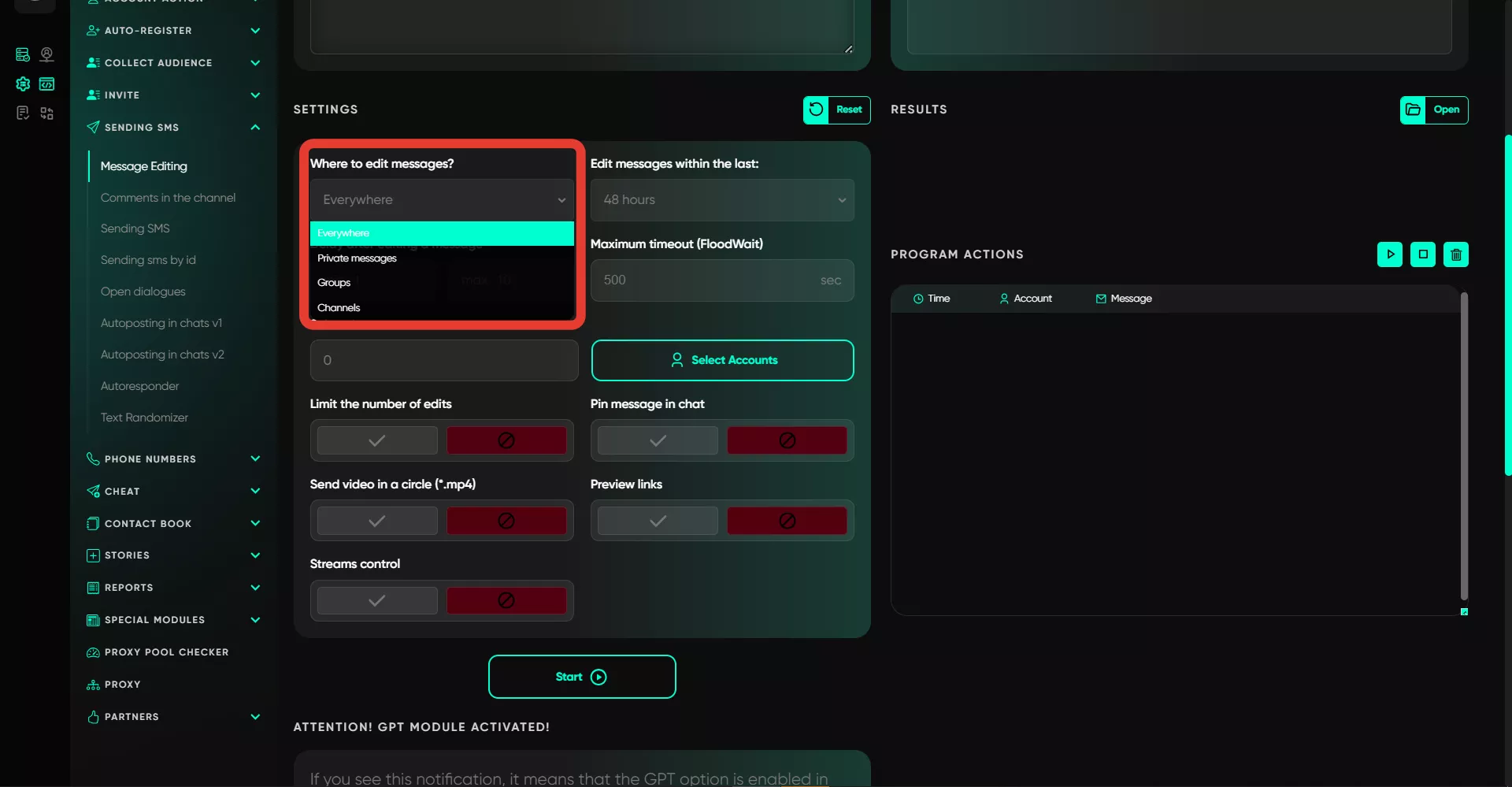Open the code window icon in left strip
1512x787 pixels.
point(47,84)
